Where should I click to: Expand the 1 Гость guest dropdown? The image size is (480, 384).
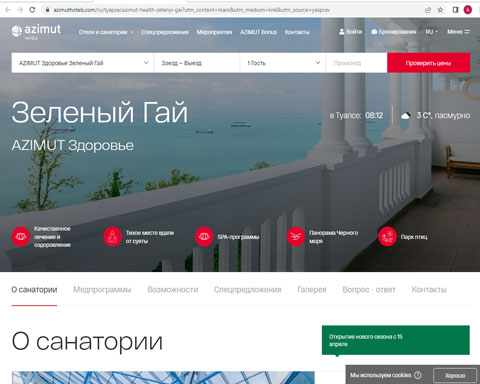click(283, 63)
